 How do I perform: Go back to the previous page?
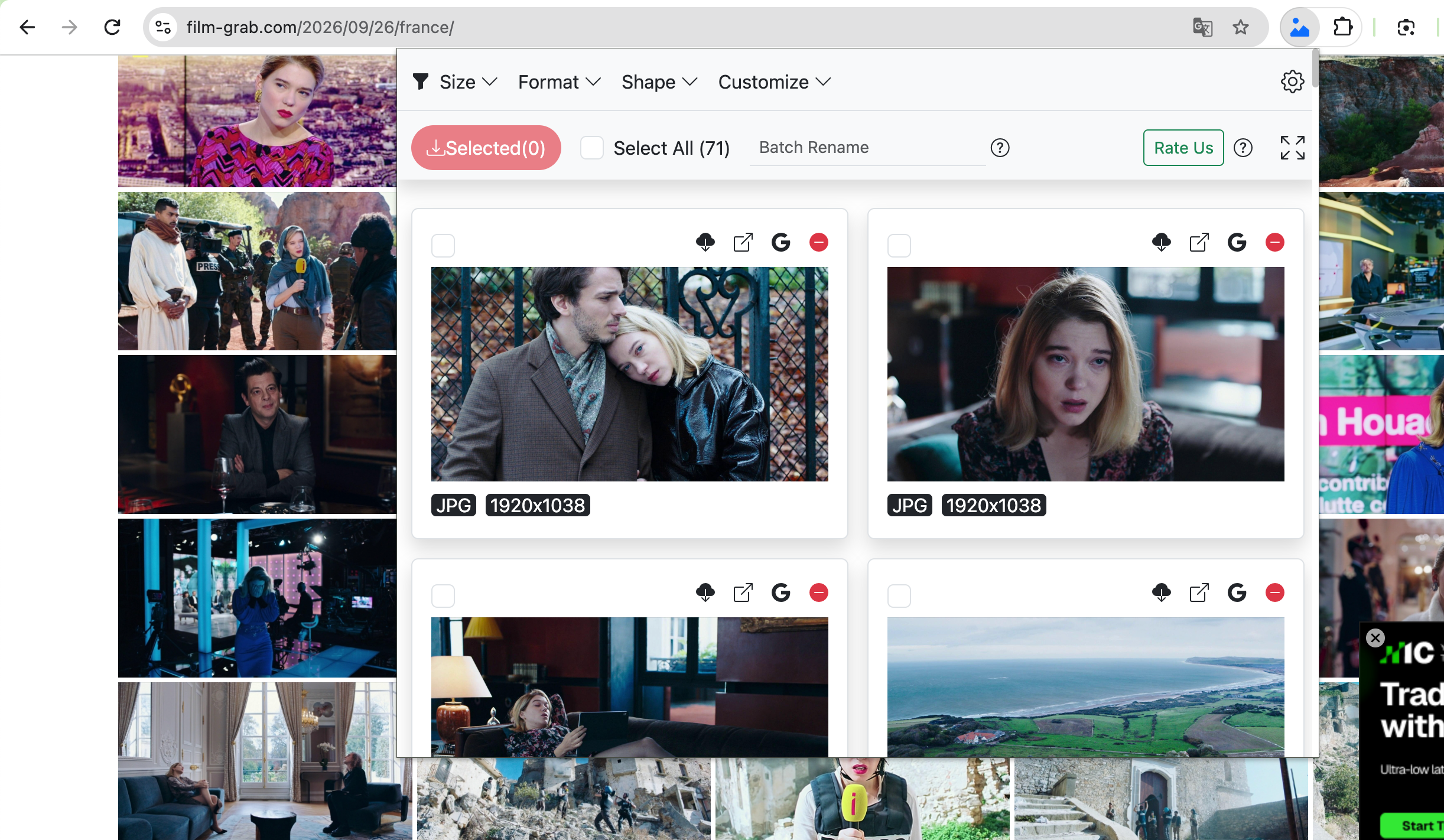(27, 27)
